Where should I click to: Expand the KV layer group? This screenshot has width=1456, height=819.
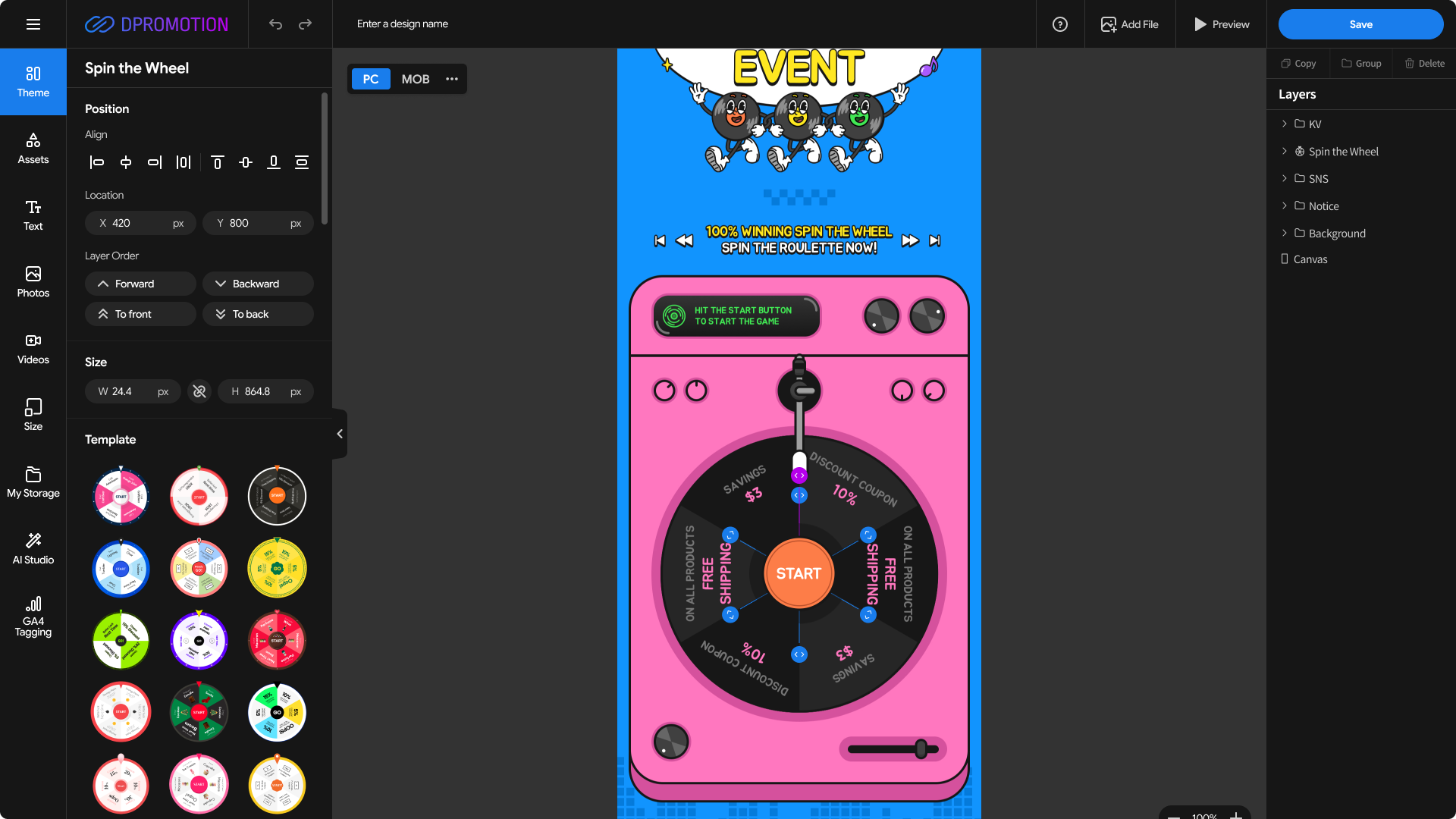tap(1284, 124)
